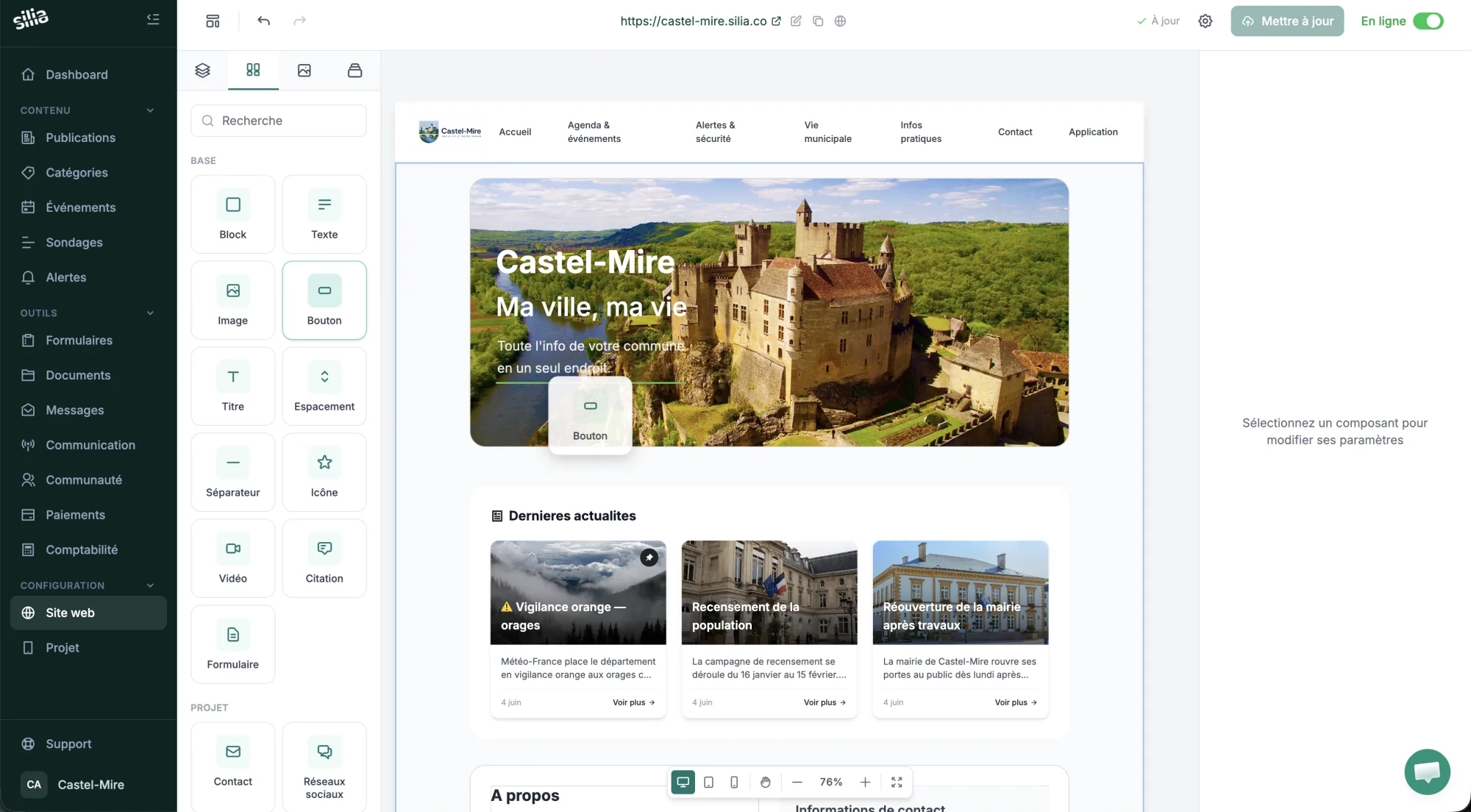Open the Castel-Mire account menu
Image resolution: width=1471 pixels, height=812 pixels.
click(88, 785)
